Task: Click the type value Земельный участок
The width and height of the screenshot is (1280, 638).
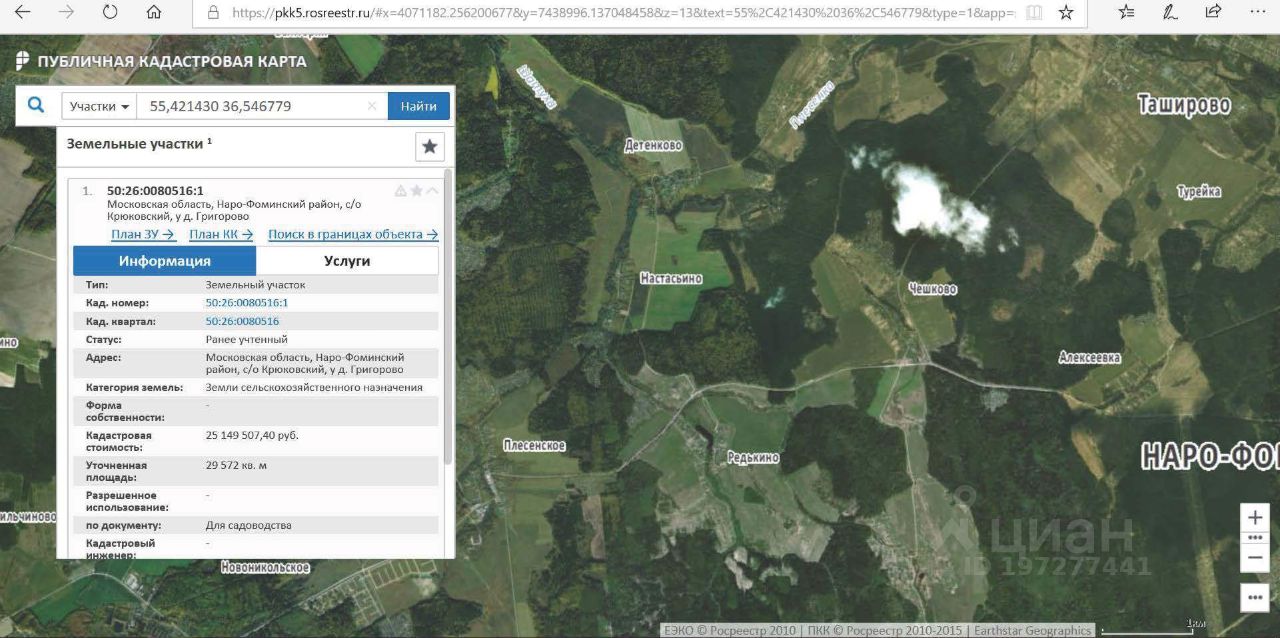Action: click(x=256, y=285)
